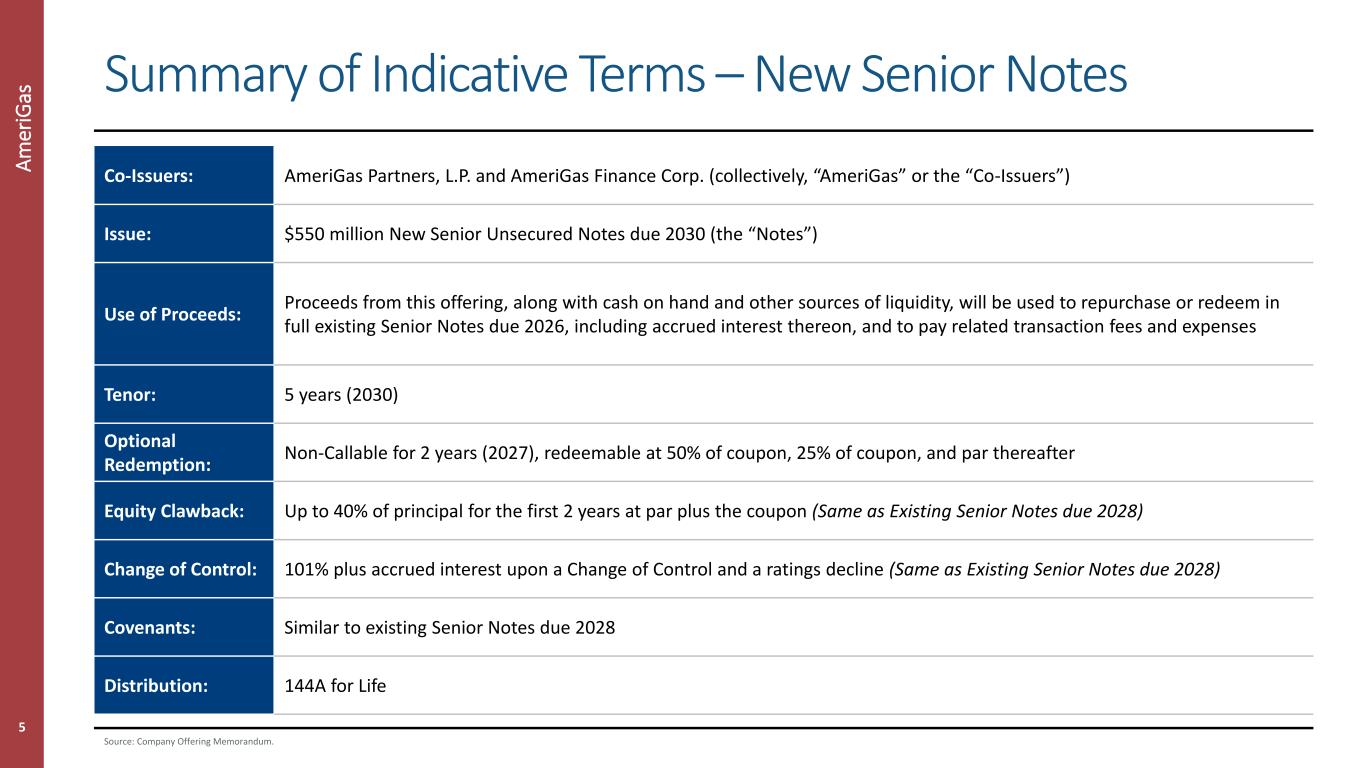This screenshot has width=1365, height=768.
Task: Click the '5 years (2030)' tenor value
Action: [x=341, y=394]
